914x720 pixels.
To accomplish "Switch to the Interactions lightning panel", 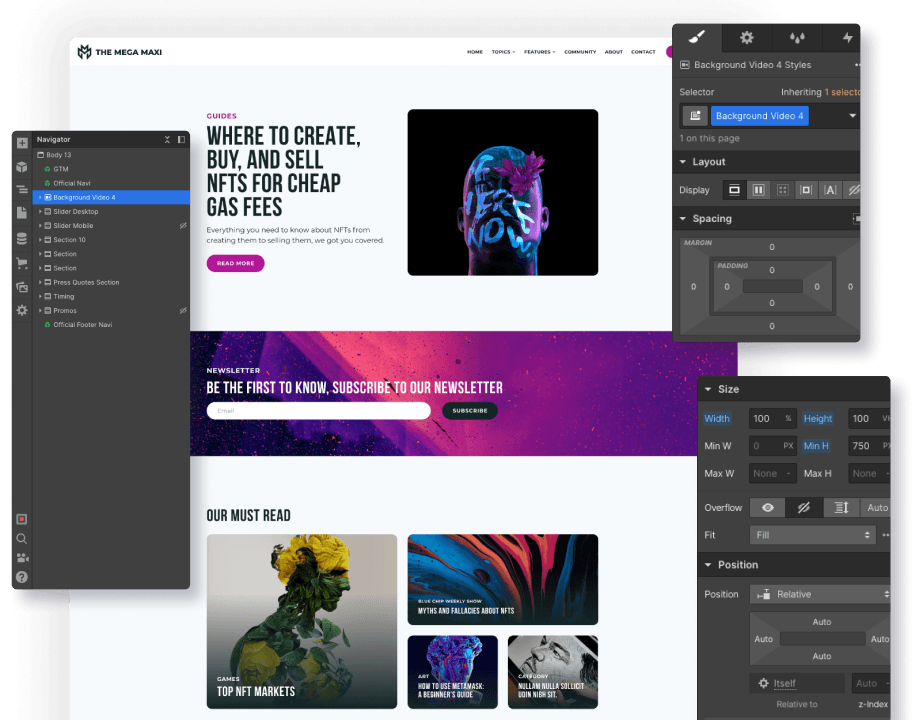I will (x=847, y=38).
